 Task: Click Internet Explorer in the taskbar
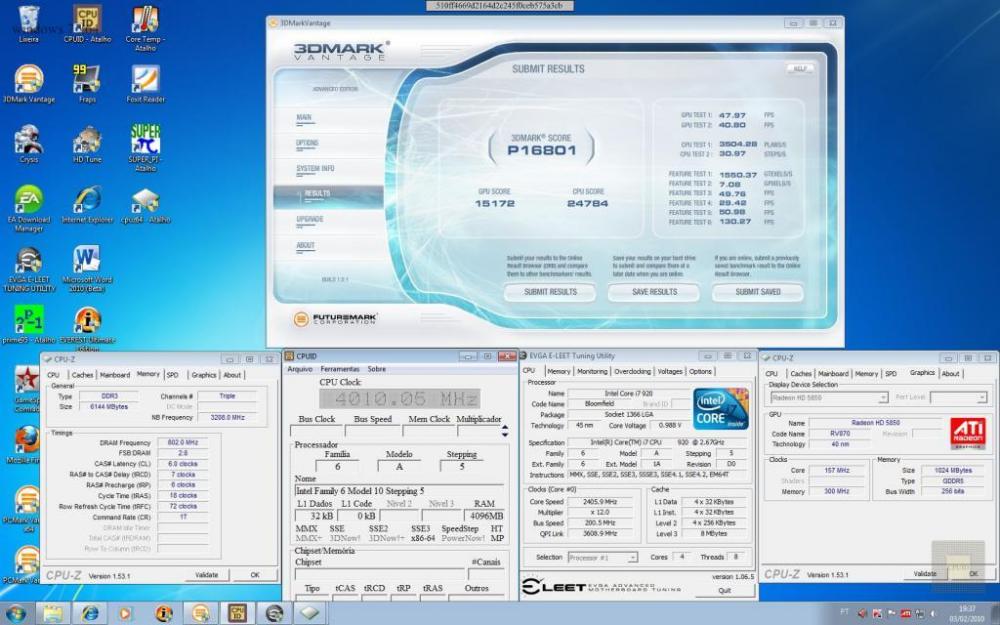[91, 612]
